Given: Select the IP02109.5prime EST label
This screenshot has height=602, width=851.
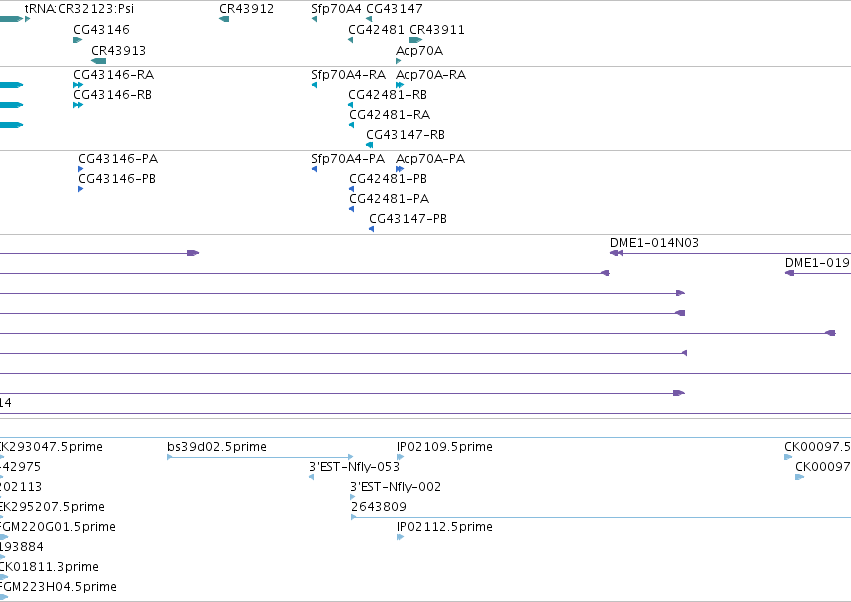Looking at the screenshot, I should click(x=445, y=447).
